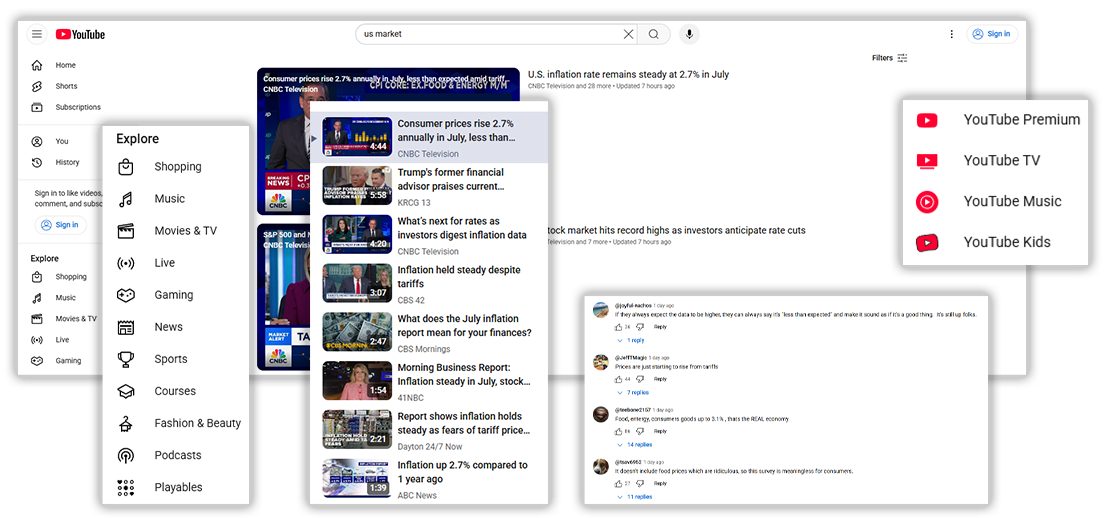The image size is (1110, 518).
Task: Play 'Trump's former financial advisor praises' video
Action: pyautogui.click(x=429, y=188)
